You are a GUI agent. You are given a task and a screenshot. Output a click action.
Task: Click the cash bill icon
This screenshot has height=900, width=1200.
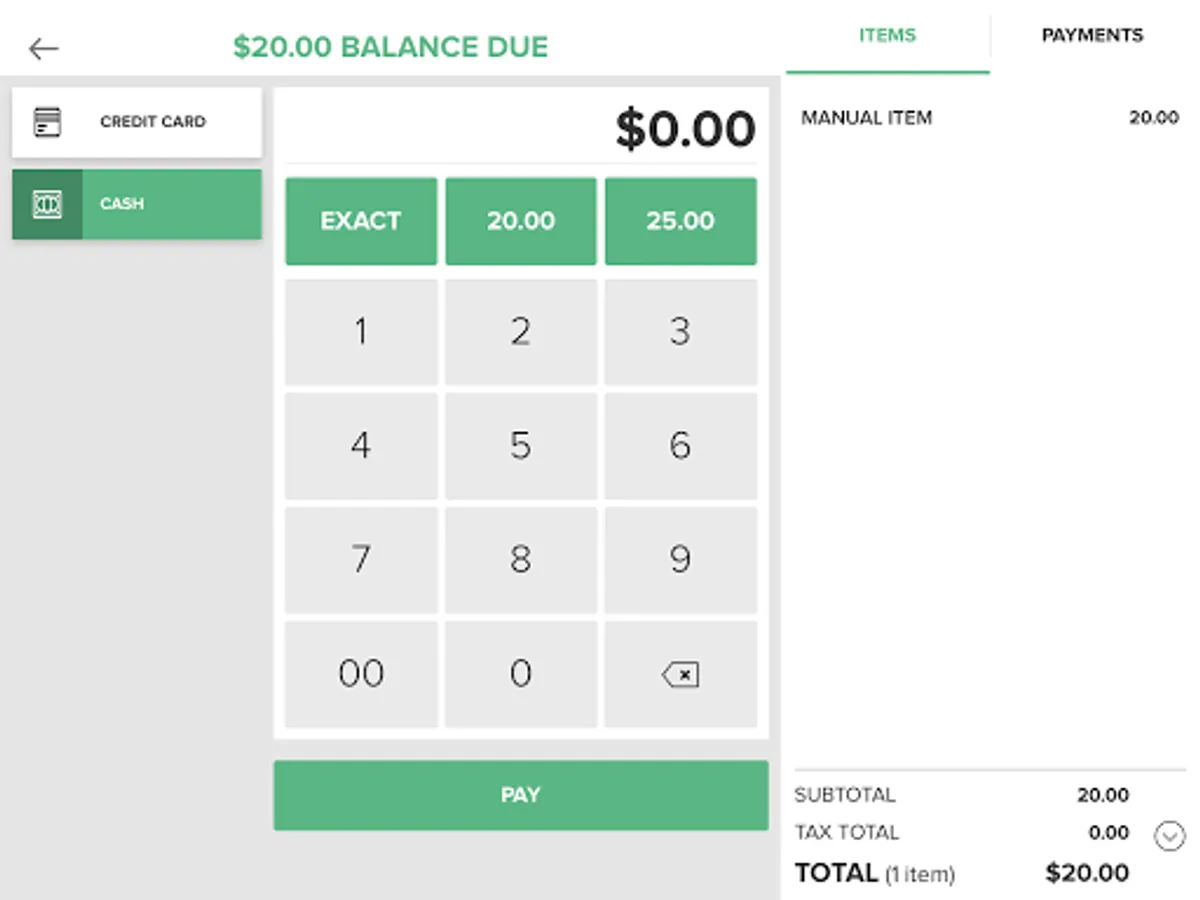(47, 204)
